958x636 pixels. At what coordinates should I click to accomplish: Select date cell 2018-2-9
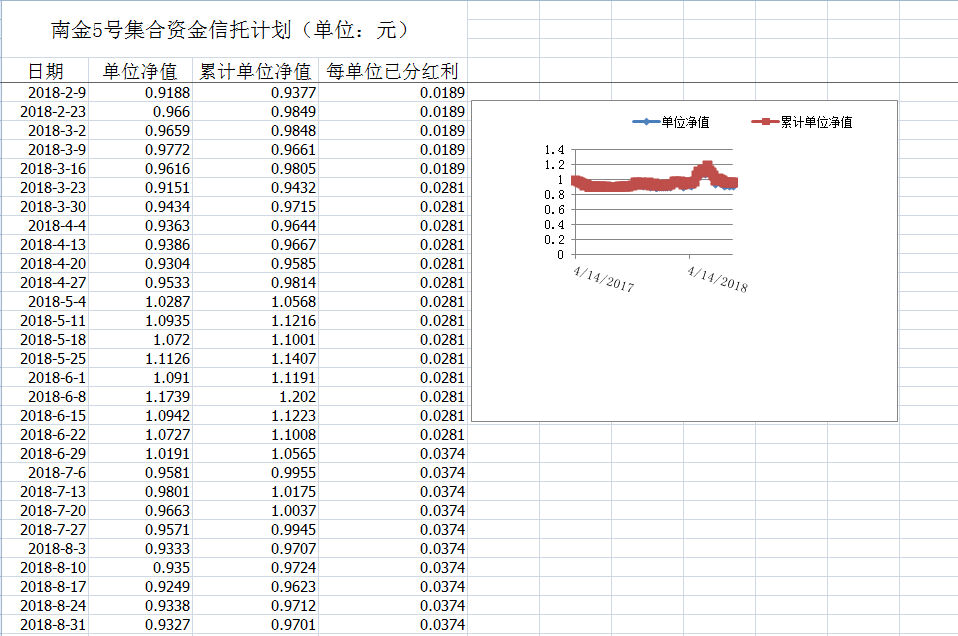[x=46, y=93]
